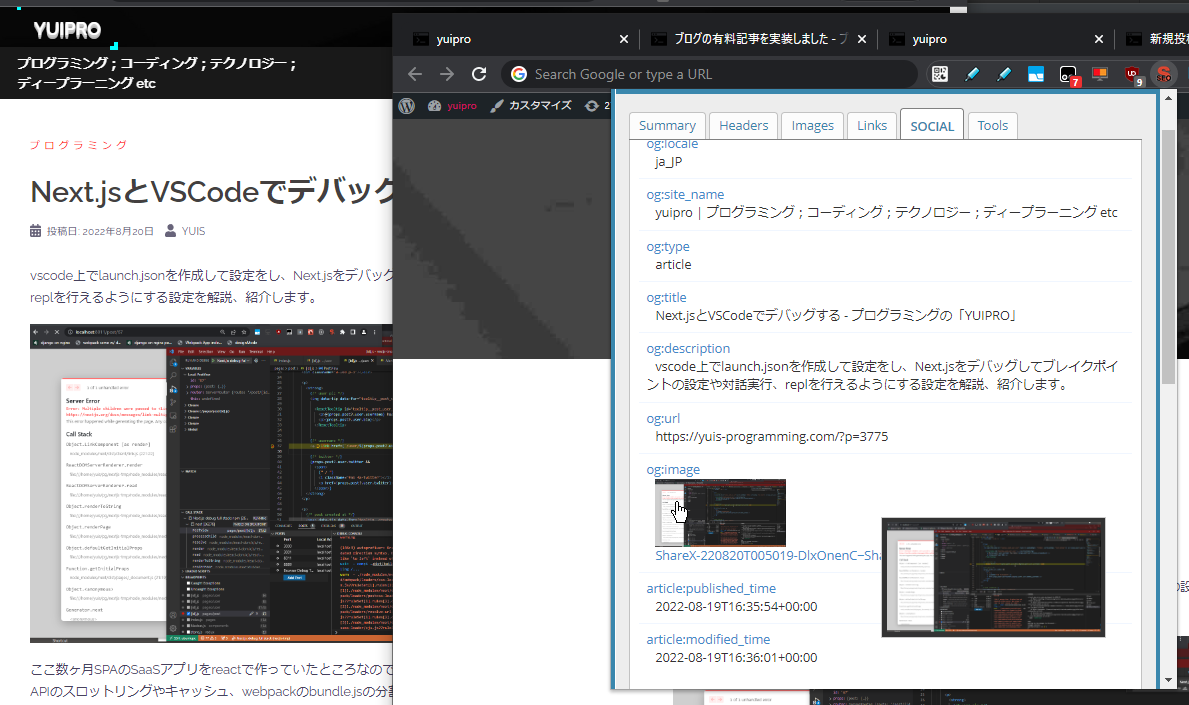Open the screenshot extension with badge 7

1068,74
